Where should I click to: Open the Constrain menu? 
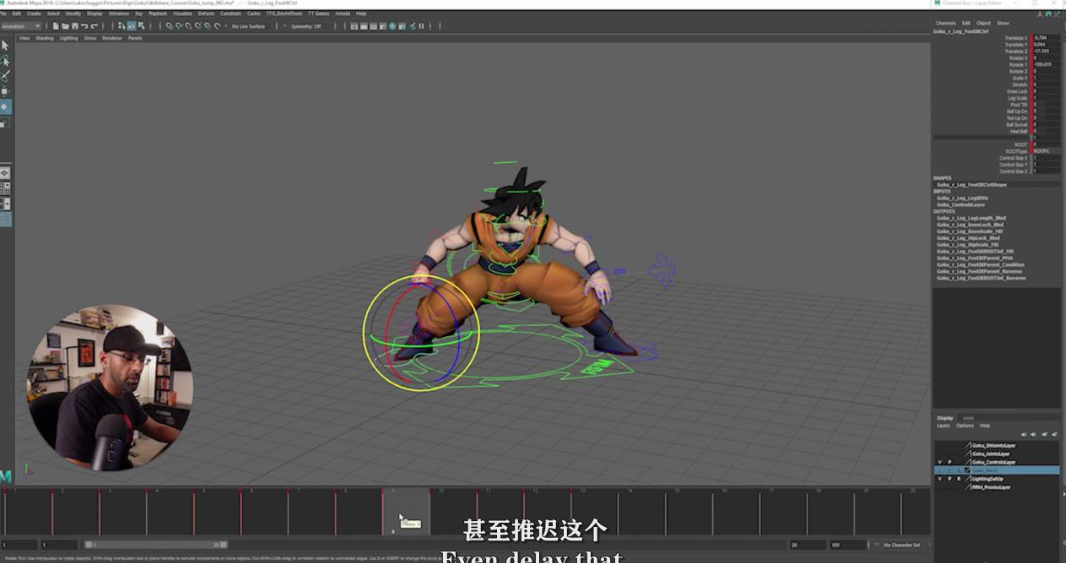[x=230, y=13]
